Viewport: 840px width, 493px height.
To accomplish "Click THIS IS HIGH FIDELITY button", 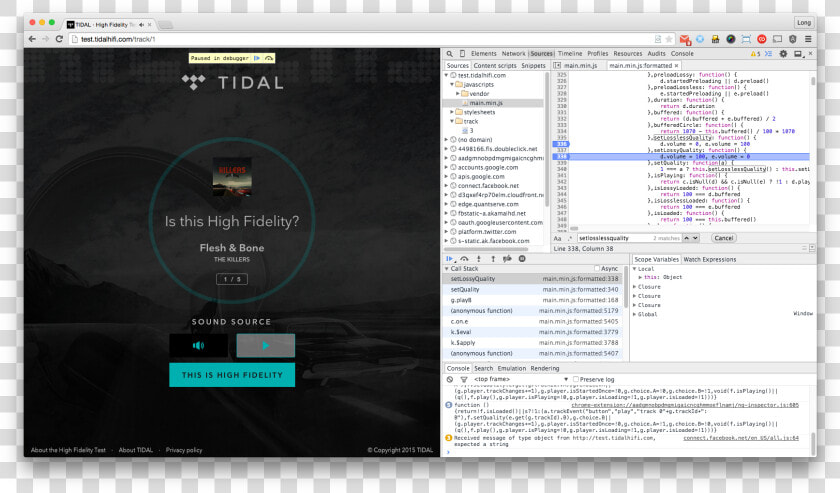I will coord(232,375).
